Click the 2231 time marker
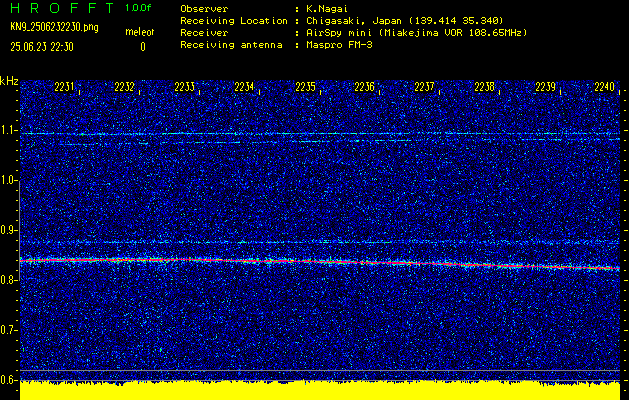 [64, 87]
